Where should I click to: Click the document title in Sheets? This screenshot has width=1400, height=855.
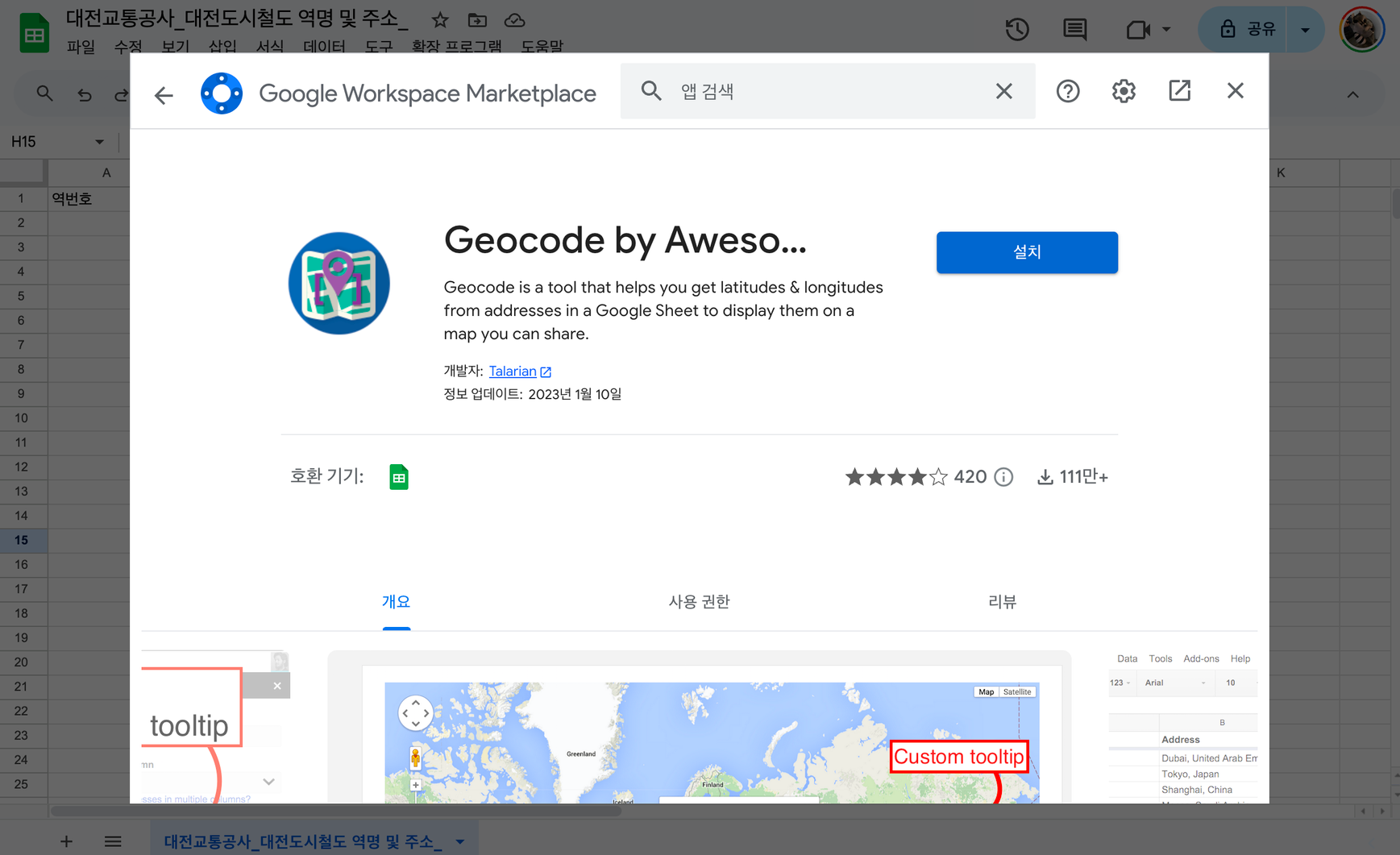click(237, 19)
